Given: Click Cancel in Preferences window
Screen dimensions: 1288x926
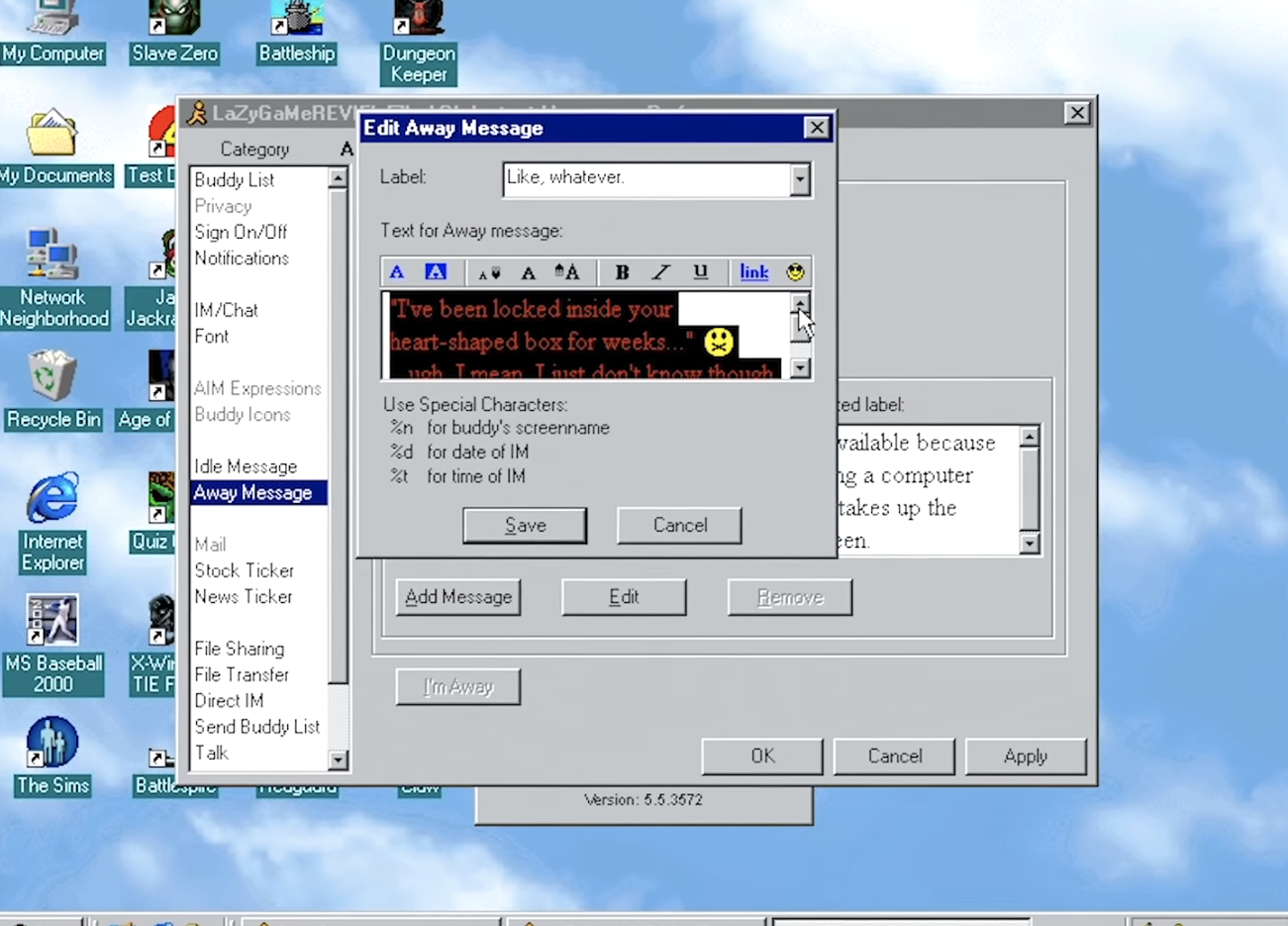Looking at the screenshot, I should 895,756.
